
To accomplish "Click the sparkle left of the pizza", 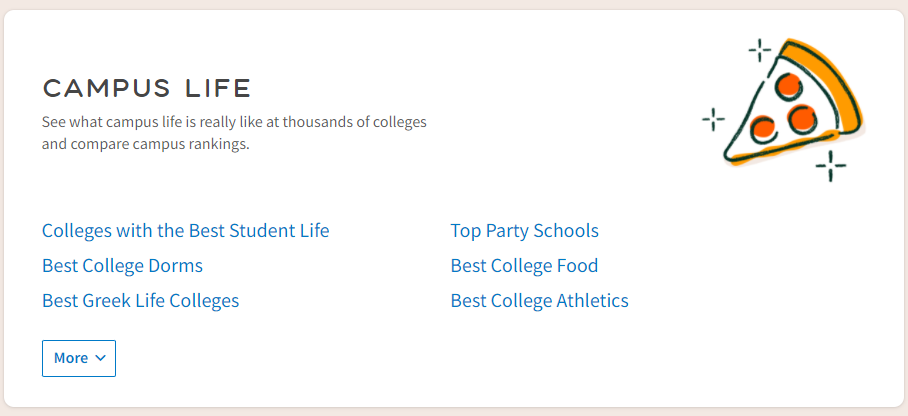I will point(713,120).
